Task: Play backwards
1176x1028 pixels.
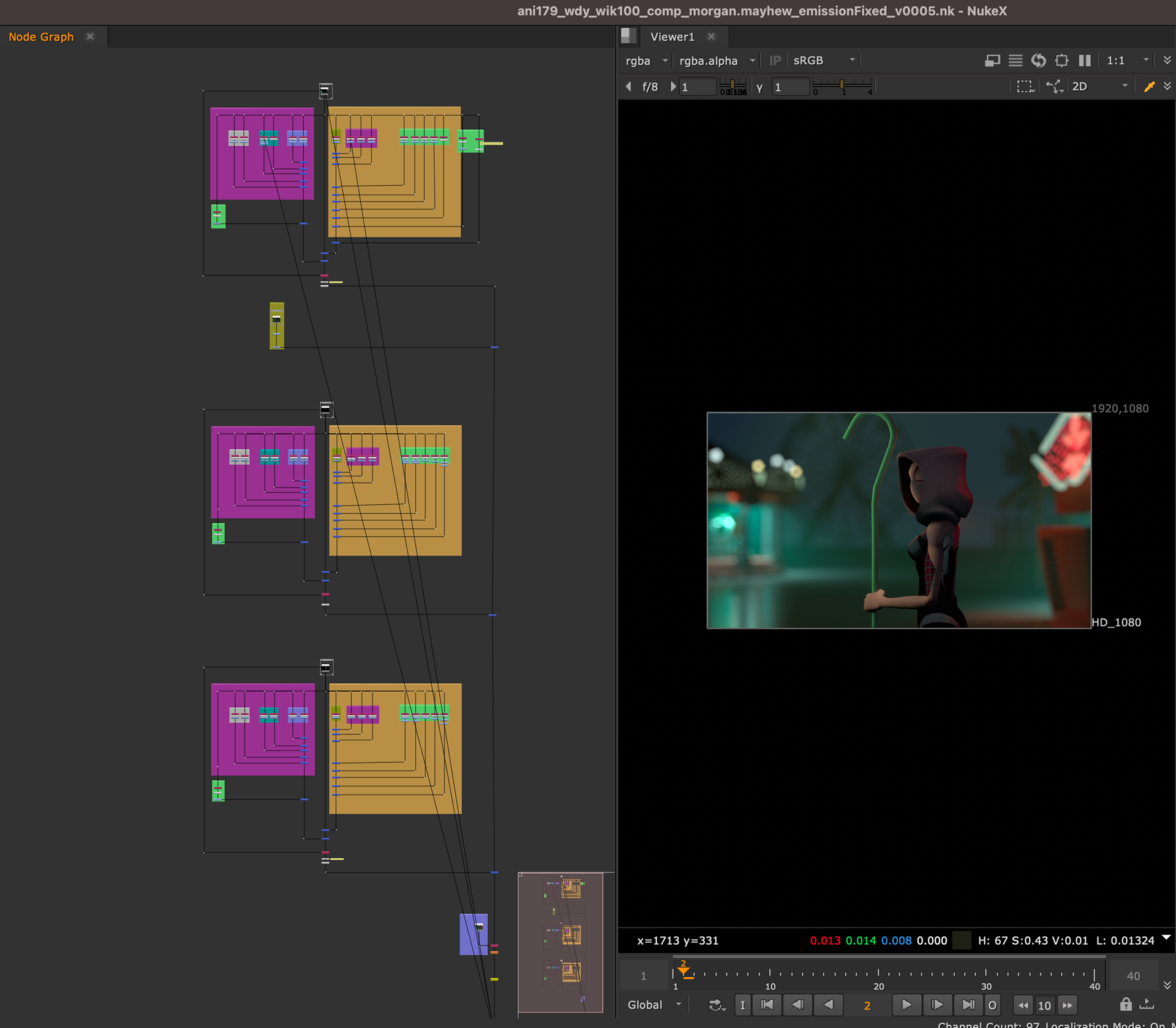Action: (x=828, y=1005)
